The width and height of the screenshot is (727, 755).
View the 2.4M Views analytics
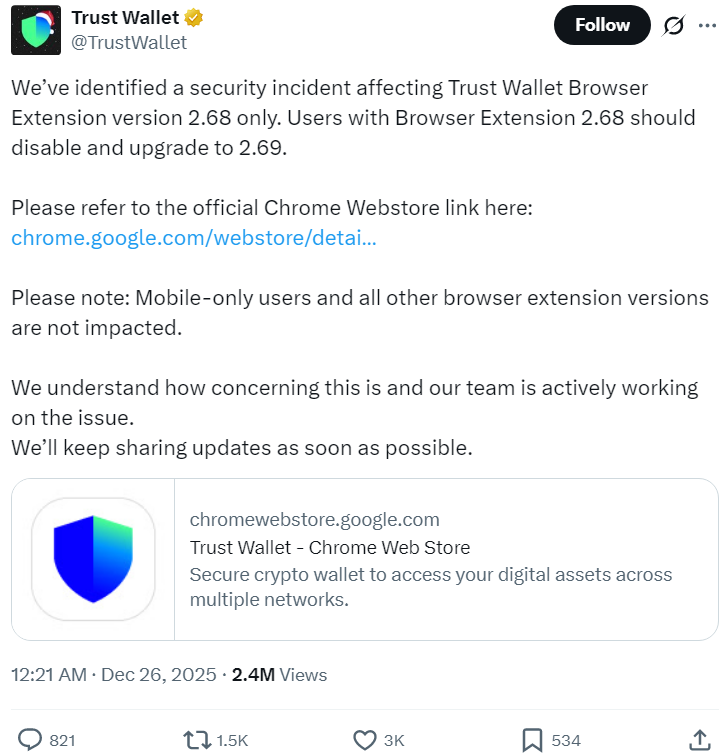tap(279, 675)
